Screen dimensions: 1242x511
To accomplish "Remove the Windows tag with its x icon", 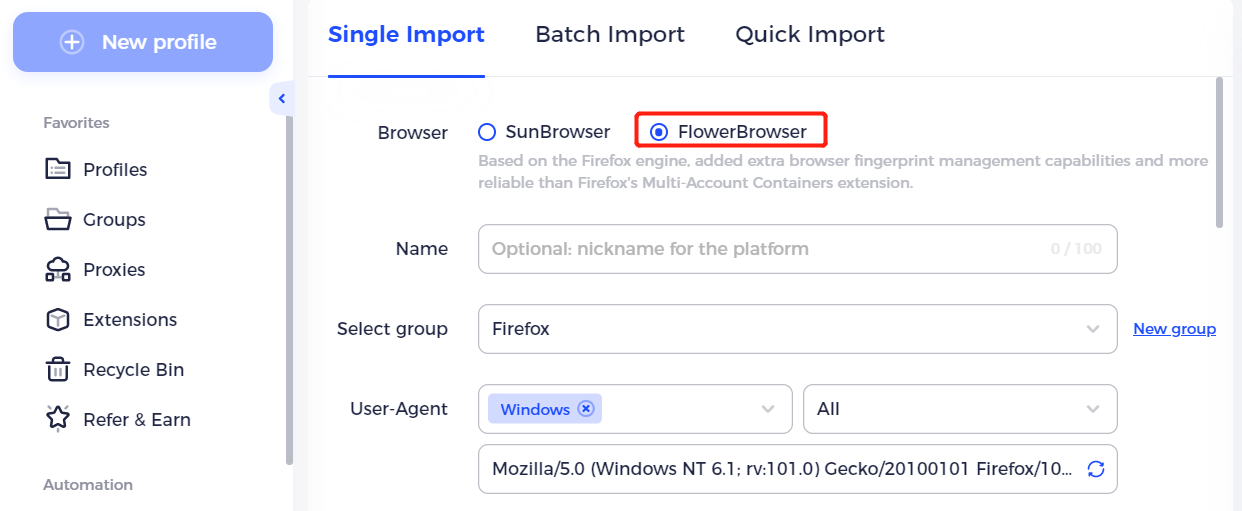I will click(x=586, y=409).
